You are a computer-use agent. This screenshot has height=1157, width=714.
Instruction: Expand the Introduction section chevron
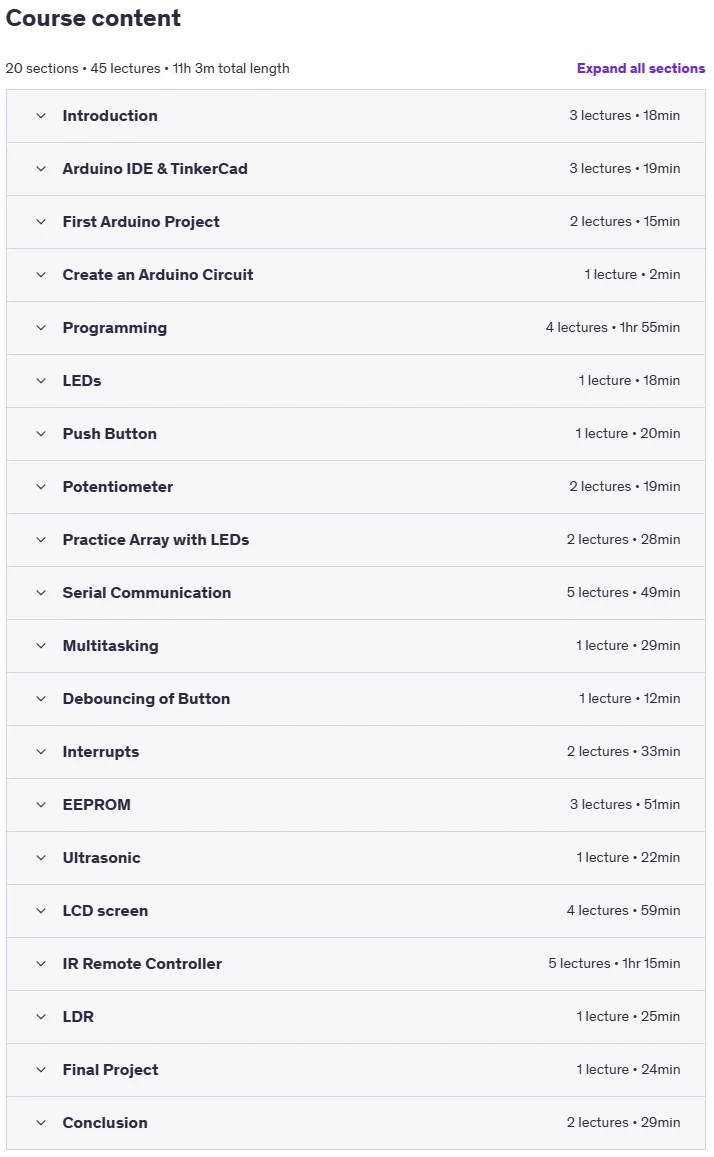pos(41,116)
